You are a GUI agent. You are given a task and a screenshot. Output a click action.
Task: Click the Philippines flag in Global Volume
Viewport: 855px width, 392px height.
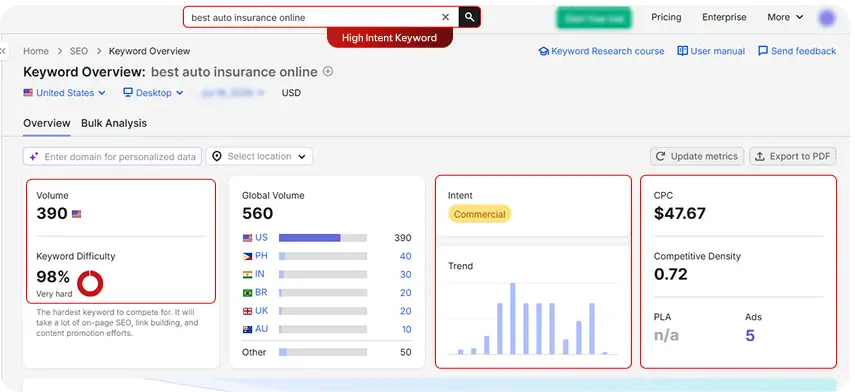[248, 256]
